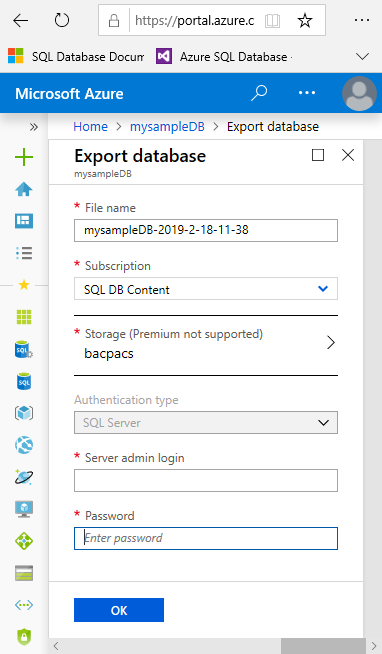
Task: Open Dashboard icon in sidebar
Action: point(24,221)
